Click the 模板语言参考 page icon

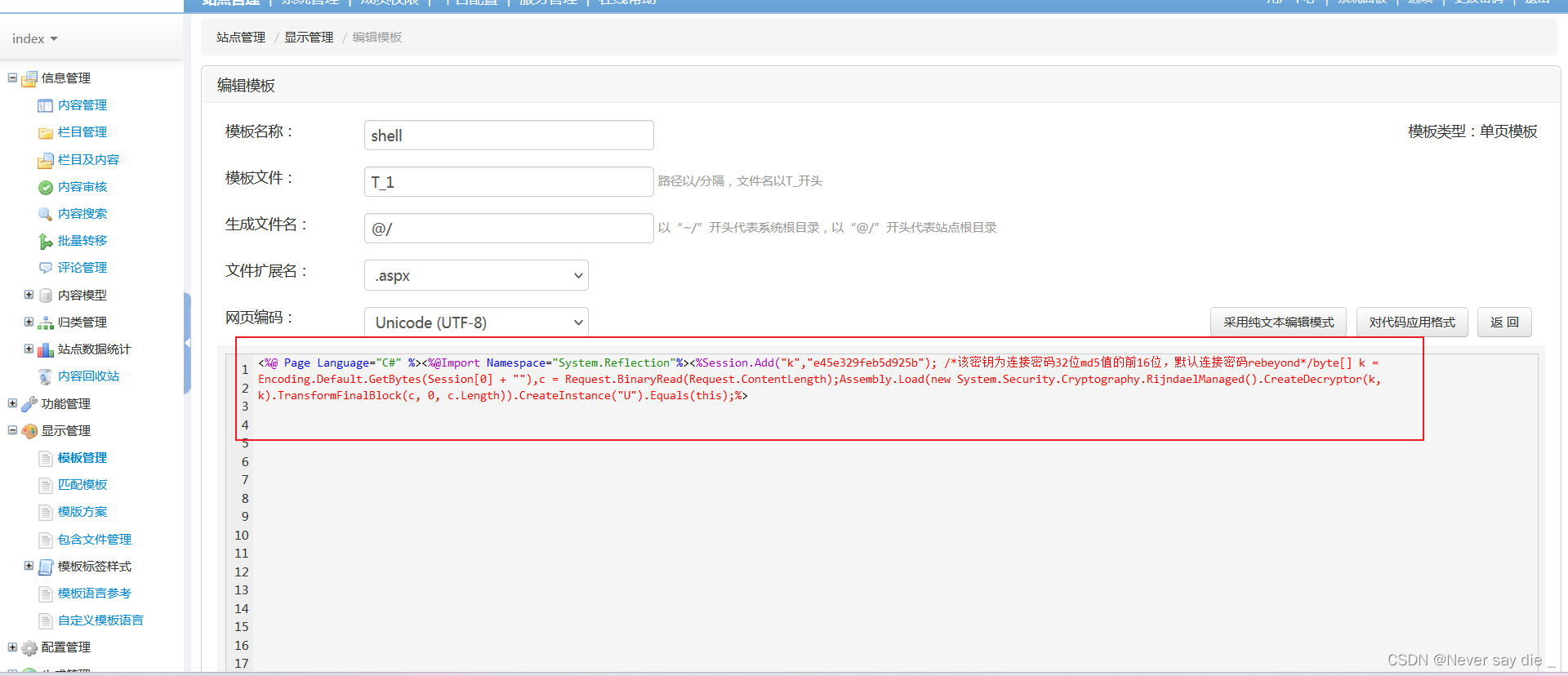46,594
